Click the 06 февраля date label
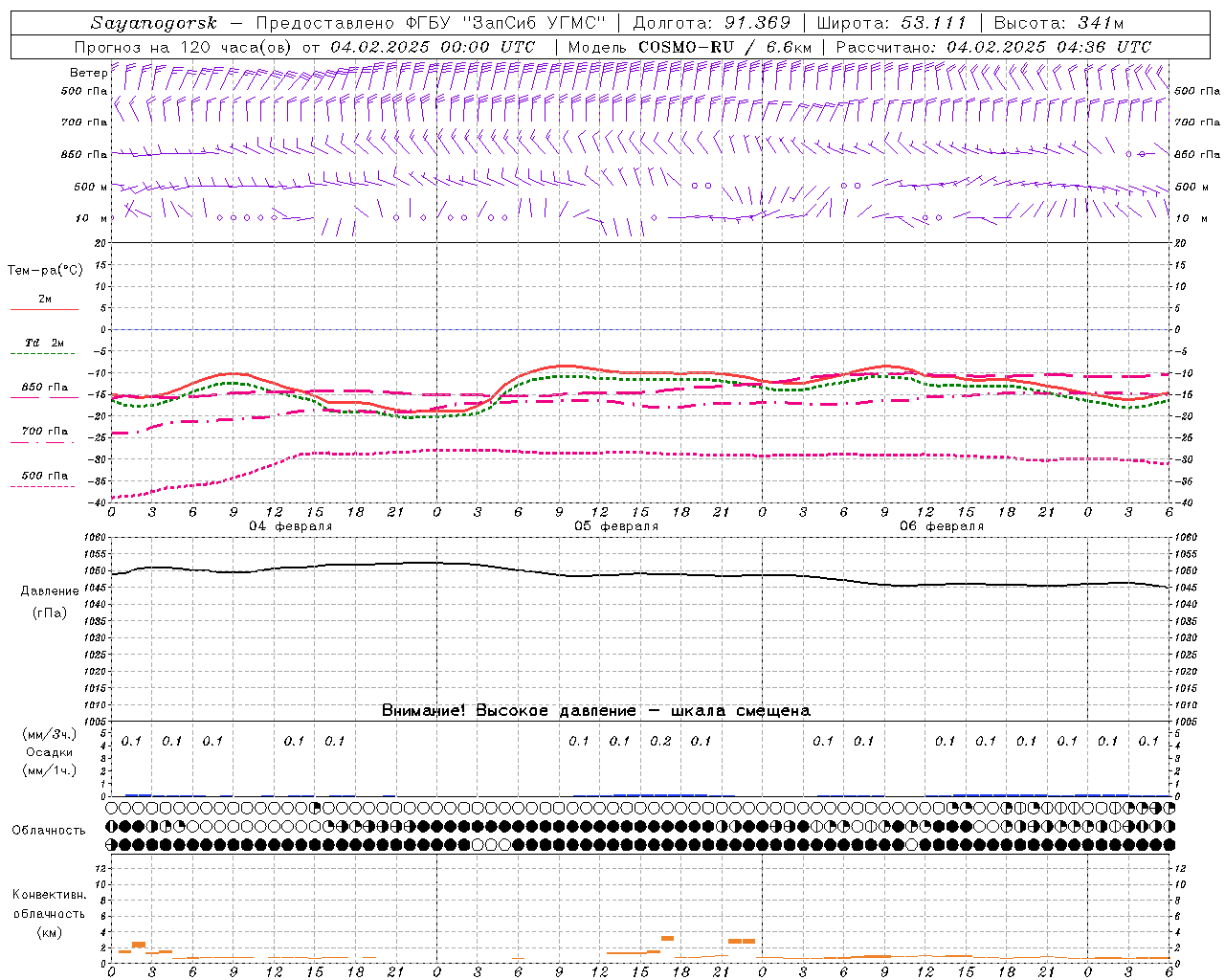The image size is (1225, 980). point(942,526)
